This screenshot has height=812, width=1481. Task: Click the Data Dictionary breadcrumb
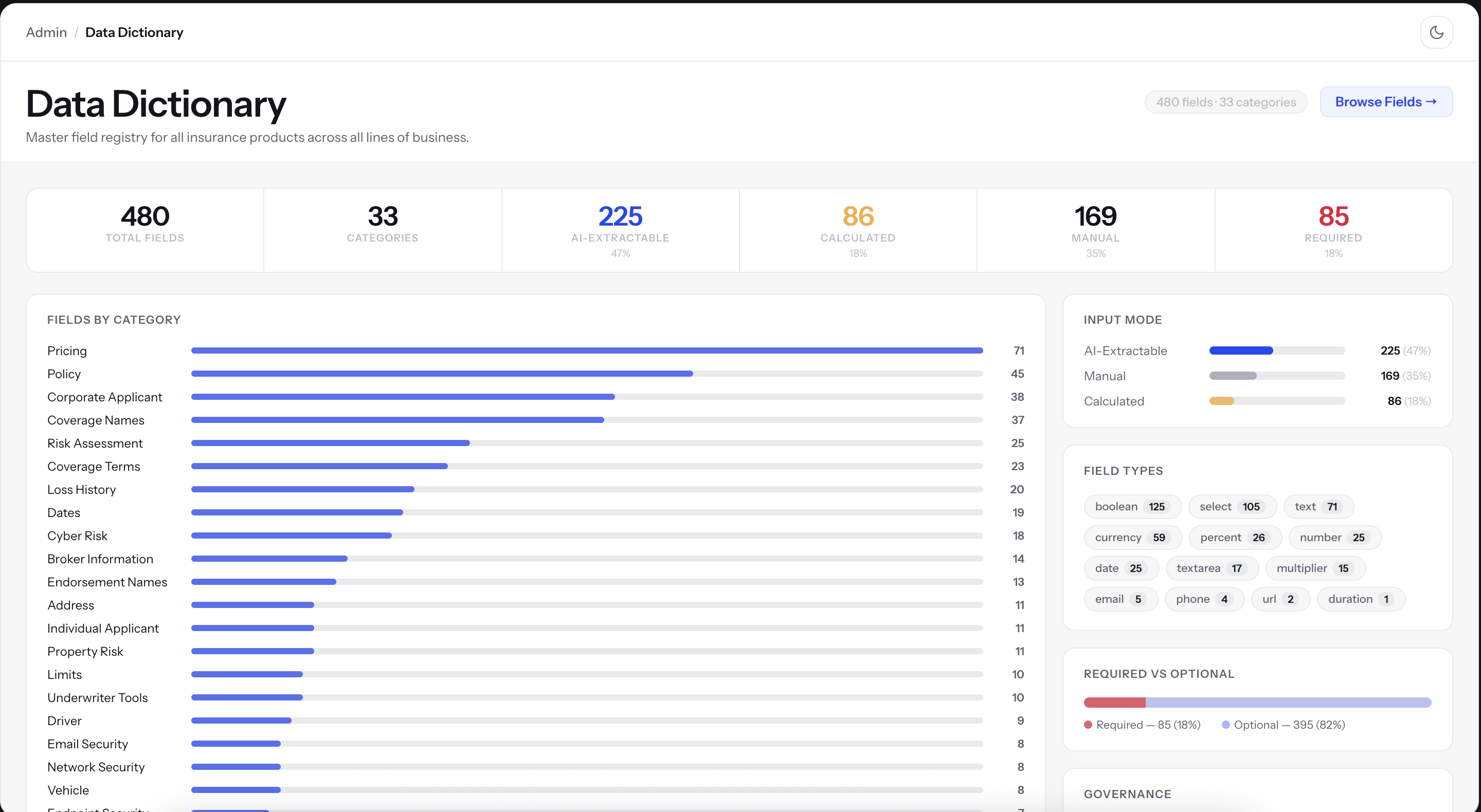pos(134,32)
